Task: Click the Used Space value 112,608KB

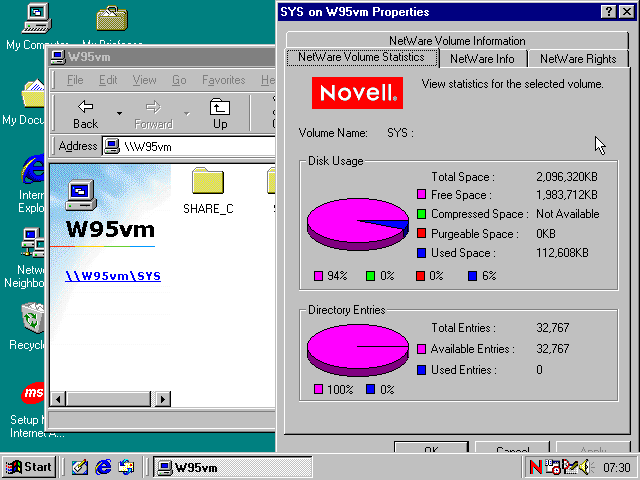Action: [562, 253]
